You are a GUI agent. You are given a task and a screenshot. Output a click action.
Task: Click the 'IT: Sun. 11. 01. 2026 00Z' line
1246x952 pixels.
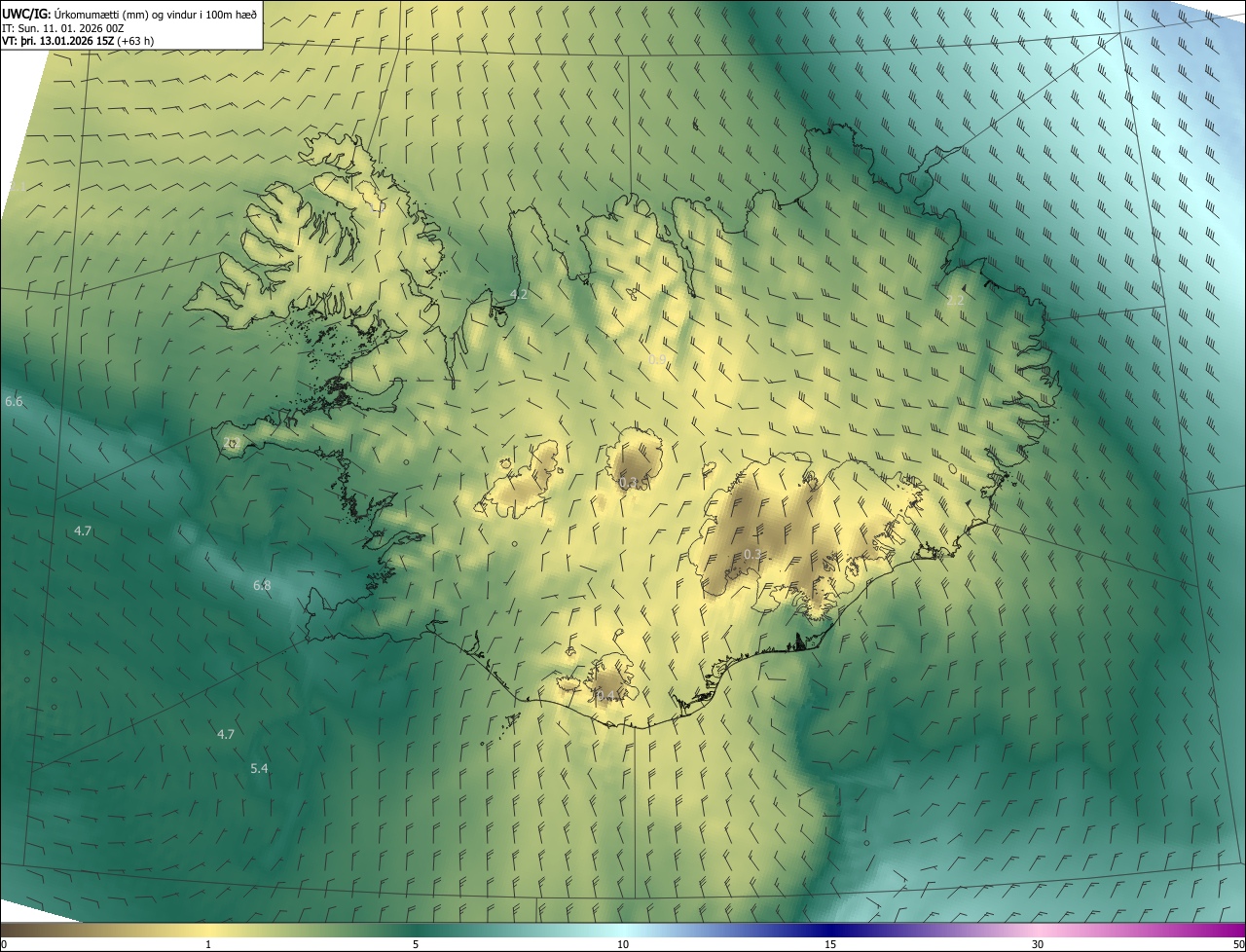[x=63, y=27]
